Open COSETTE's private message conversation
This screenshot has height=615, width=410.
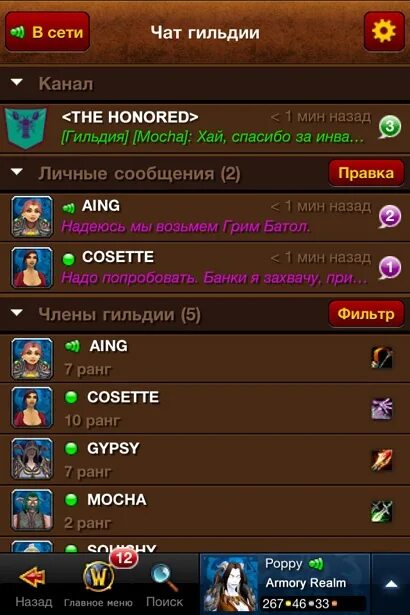205,267
